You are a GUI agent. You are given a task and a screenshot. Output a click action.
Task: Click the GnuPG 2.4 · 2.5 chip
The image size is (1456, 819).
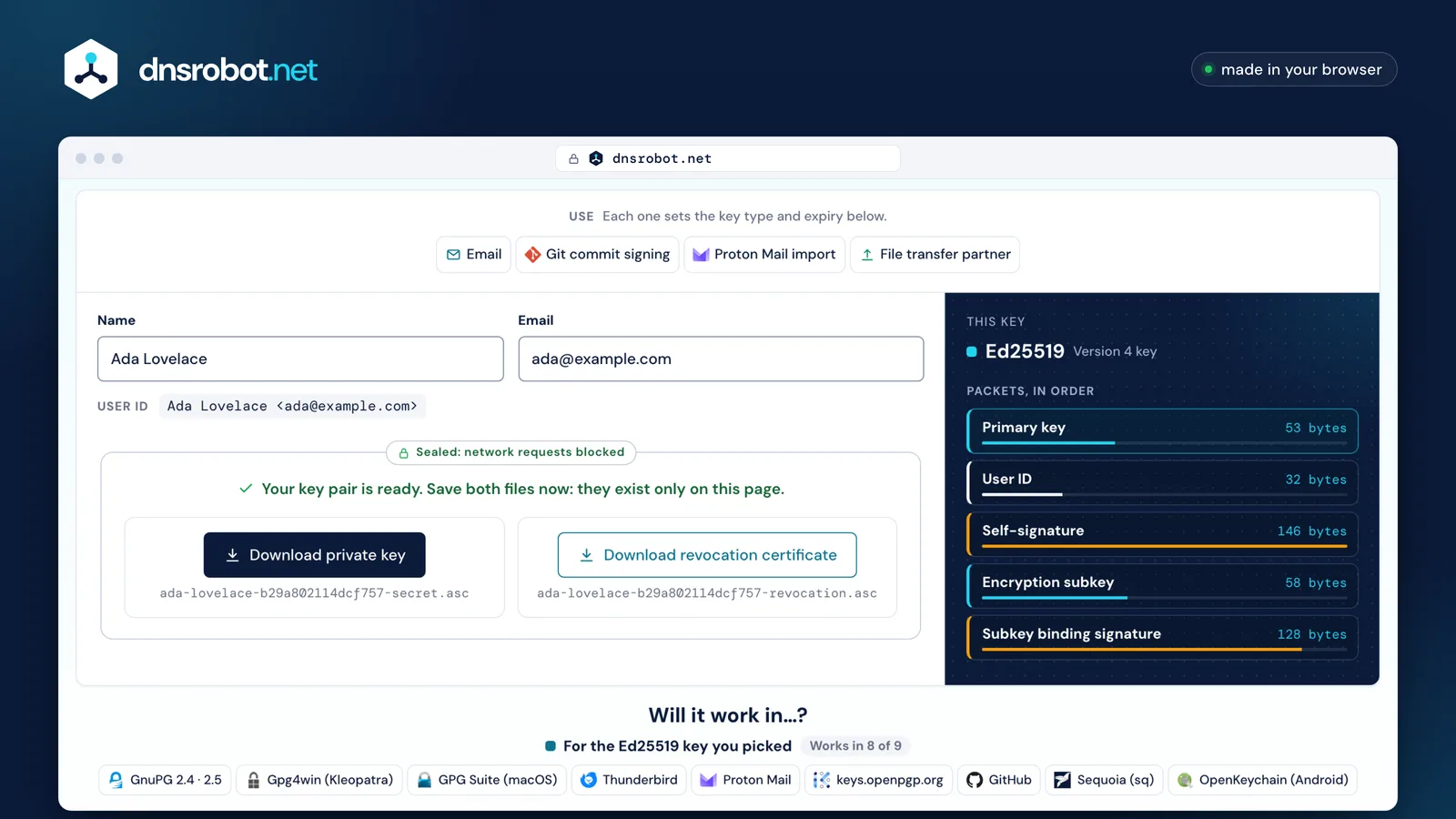165,780
